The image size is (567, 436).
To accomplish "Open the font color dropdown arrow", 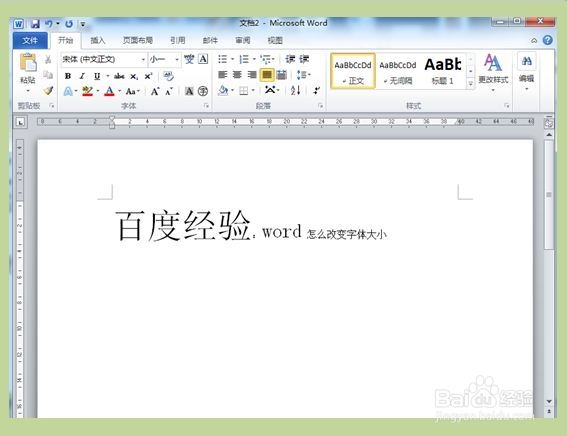I will click(120, 91).
